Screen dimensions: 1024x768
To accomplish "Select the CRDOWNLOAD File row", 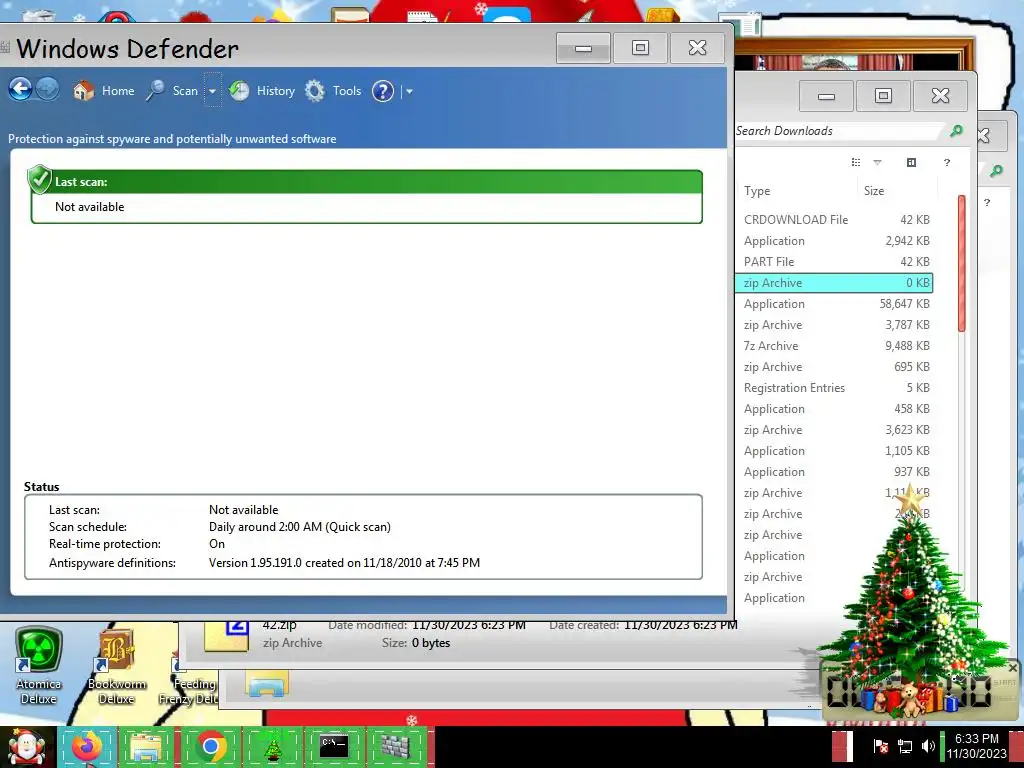I will click(x=835, y=219).
